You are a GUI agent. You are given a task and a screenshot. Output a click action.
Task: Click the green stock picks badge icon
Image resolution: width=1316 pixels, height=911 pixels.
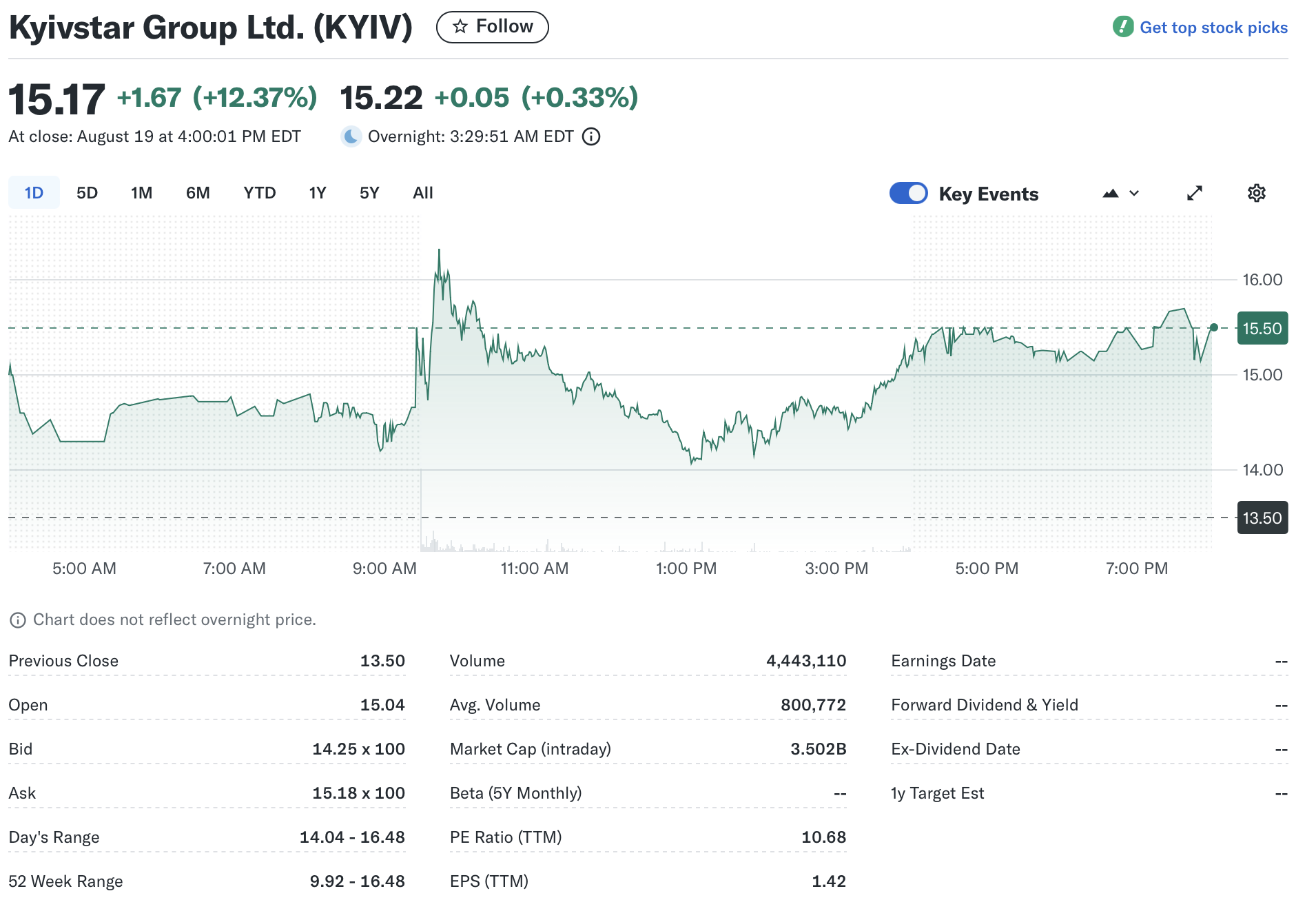point(1123,27)
